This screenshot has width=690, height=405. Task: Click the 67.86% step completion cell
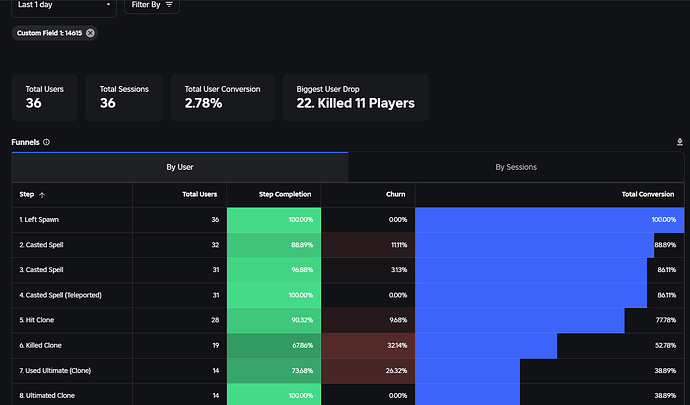click(x=274, y=346)
